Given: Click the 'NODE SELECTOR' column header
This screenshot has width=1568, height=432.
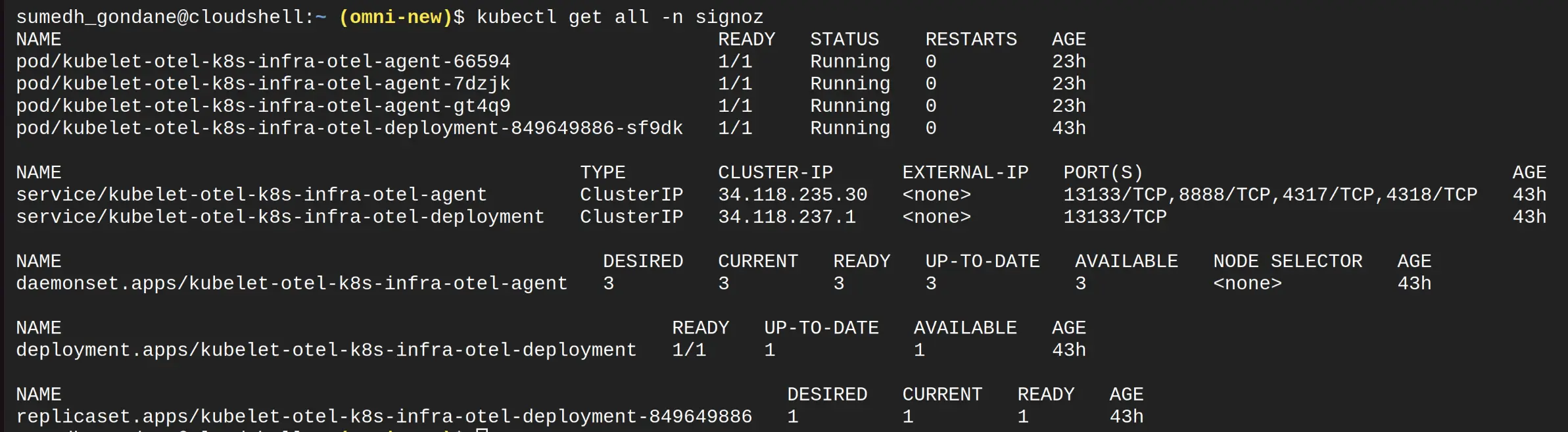Looking at the screenshot, I should tap(1287, 262).
